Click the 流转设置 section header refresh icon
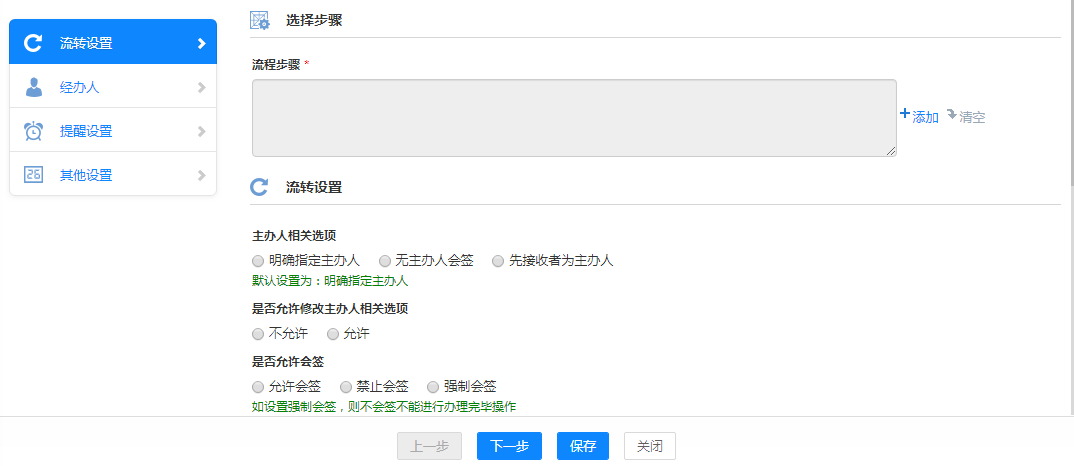The width and height of the screenshot is (1074, 466). (x=259, y=187)
